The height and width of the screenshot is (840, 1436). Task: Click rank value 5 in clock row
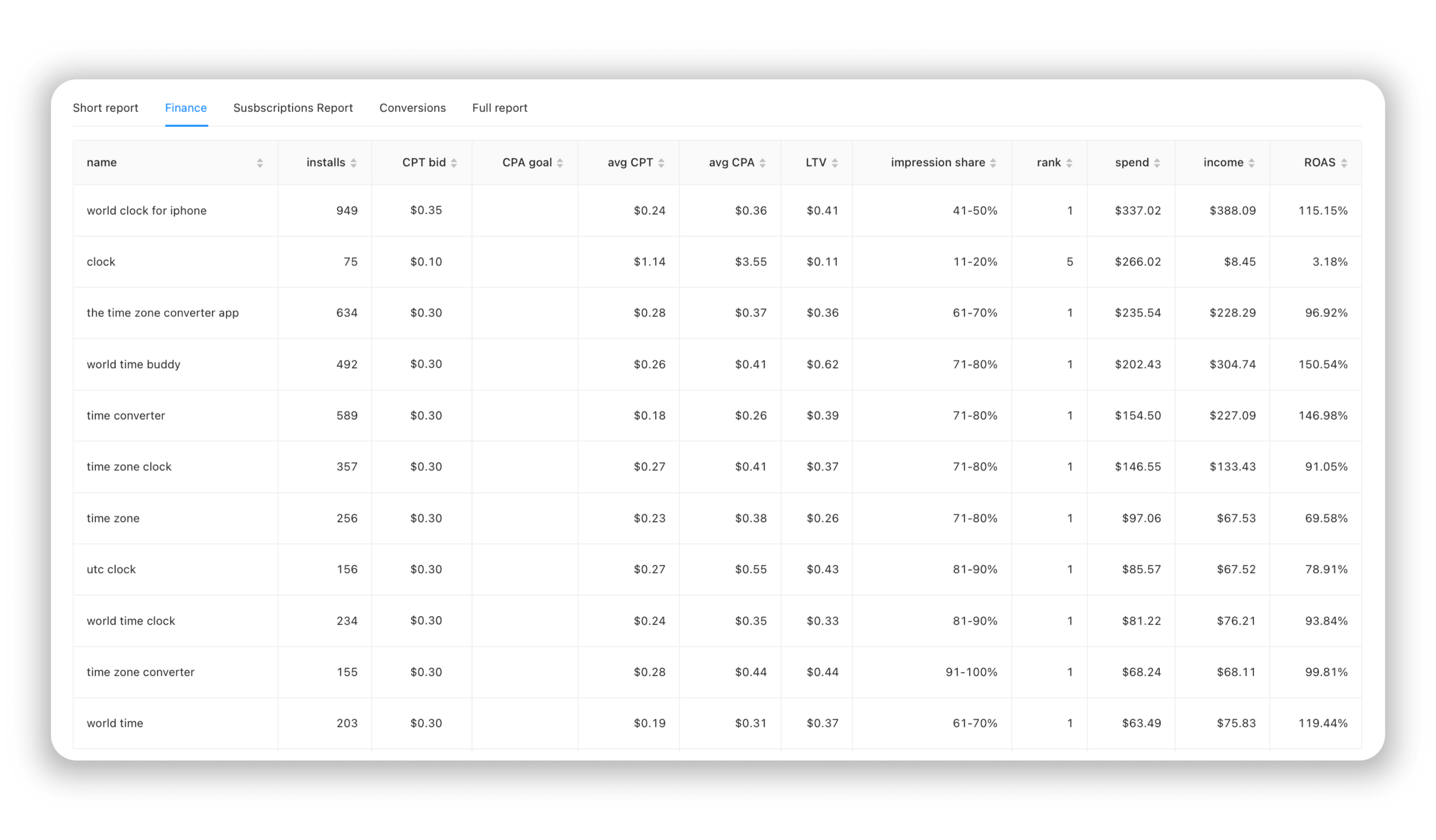click(x=1069, y=261)
